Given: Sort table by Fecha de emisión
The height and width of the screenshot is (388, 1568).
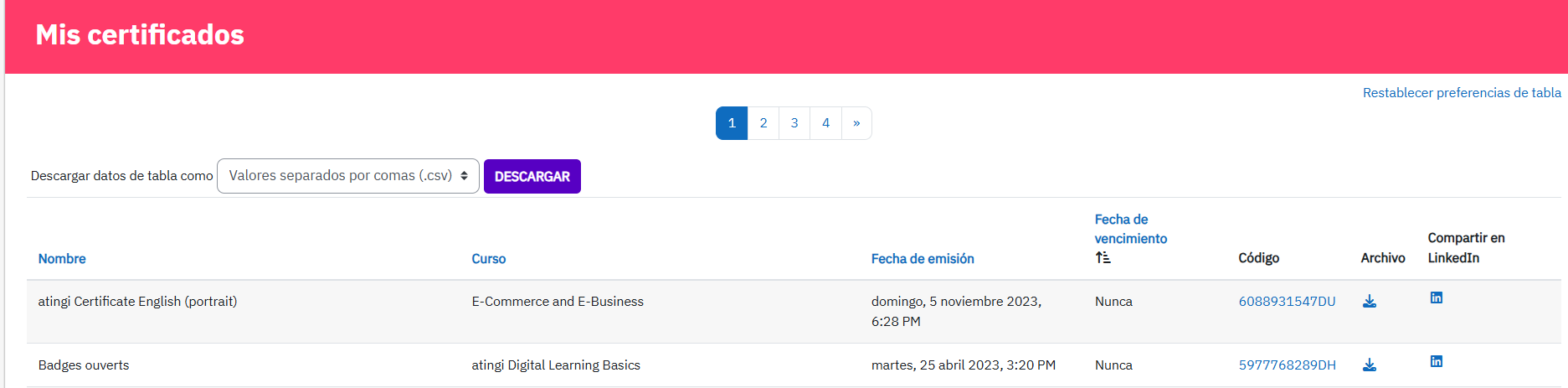Looking at the screenshot, I should (922, 259).
